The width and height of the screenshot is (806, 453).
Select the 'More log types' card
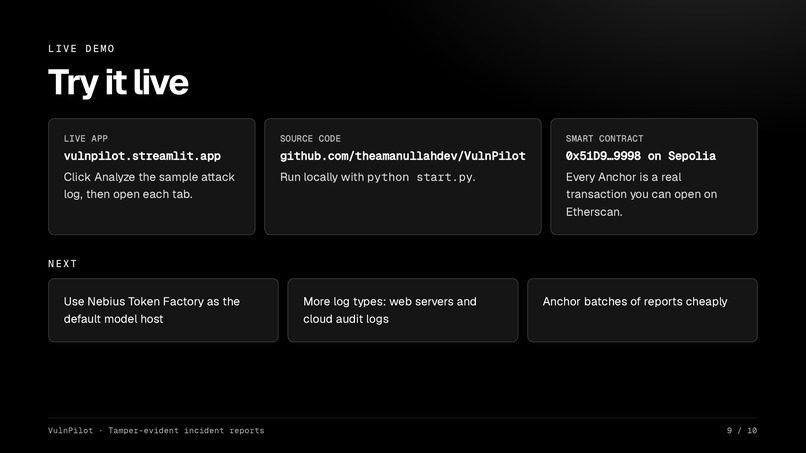[x=403, y=310]
